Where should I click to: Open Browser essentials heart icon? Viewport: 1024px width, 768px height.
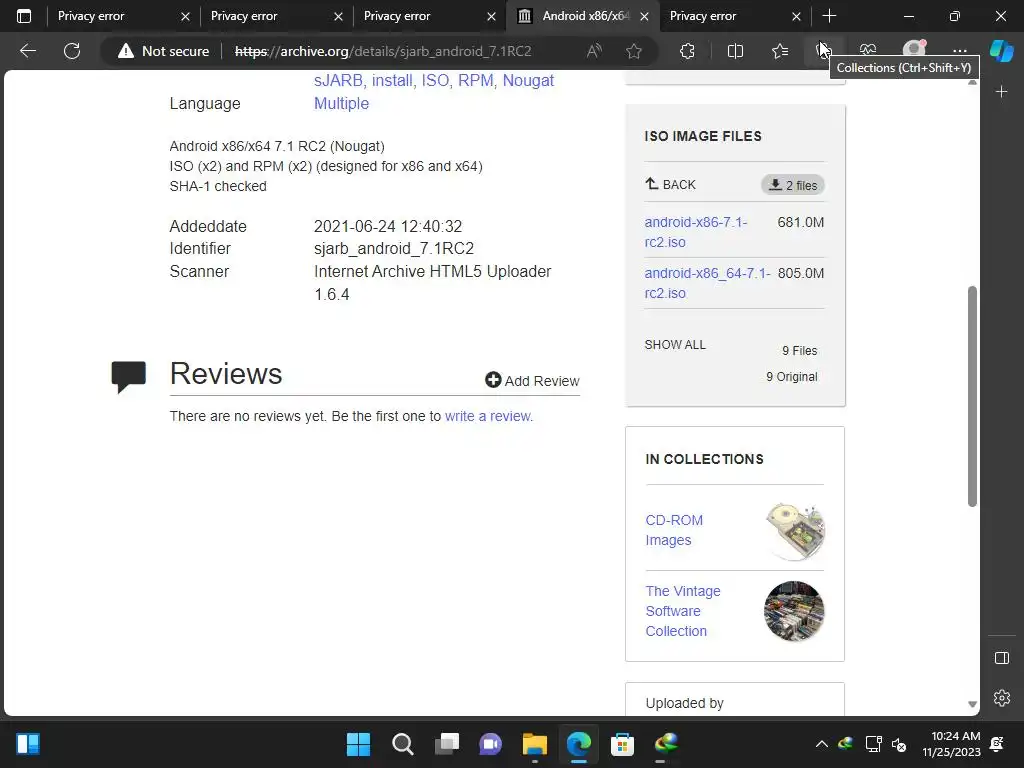[x=868, y=50]
